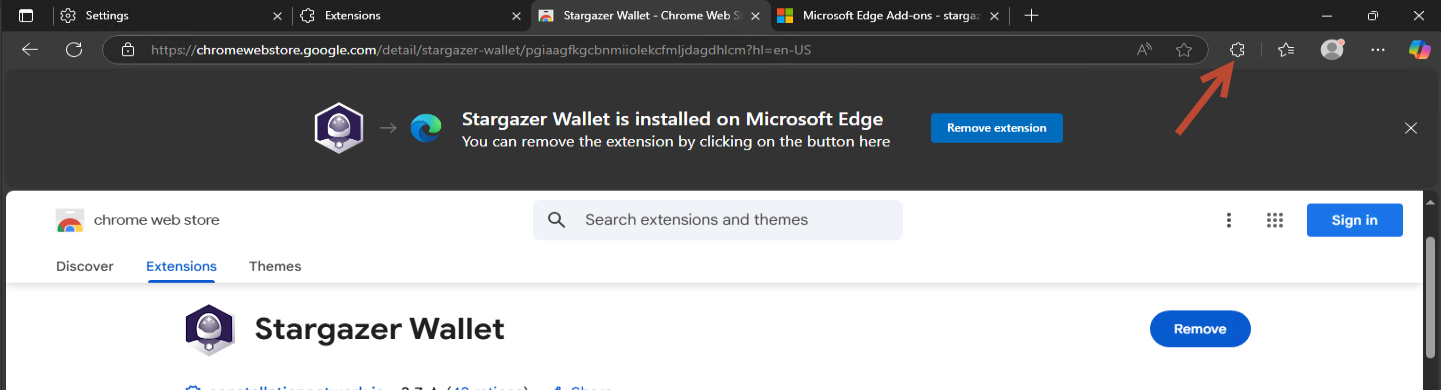Click the Remove extension banner button
This screenshot has height=390, width=1441.
(996, 128)
